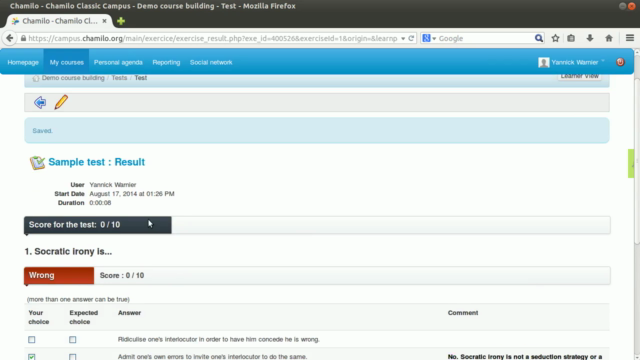Click the Expected choice column header

(x=84, y=317)
